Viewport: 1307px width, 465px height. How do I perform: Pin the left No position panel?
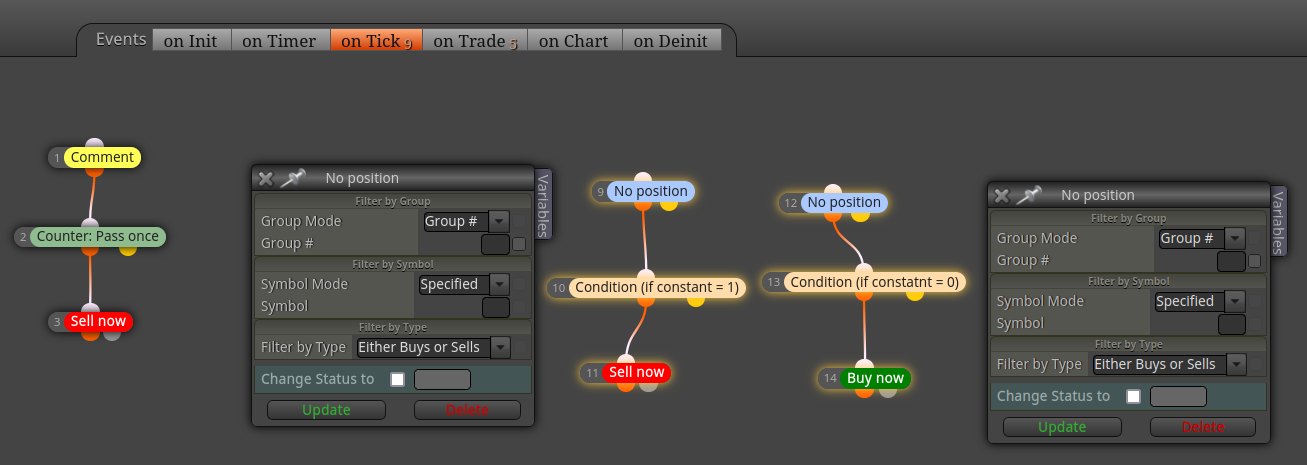(x=292, y=178)
